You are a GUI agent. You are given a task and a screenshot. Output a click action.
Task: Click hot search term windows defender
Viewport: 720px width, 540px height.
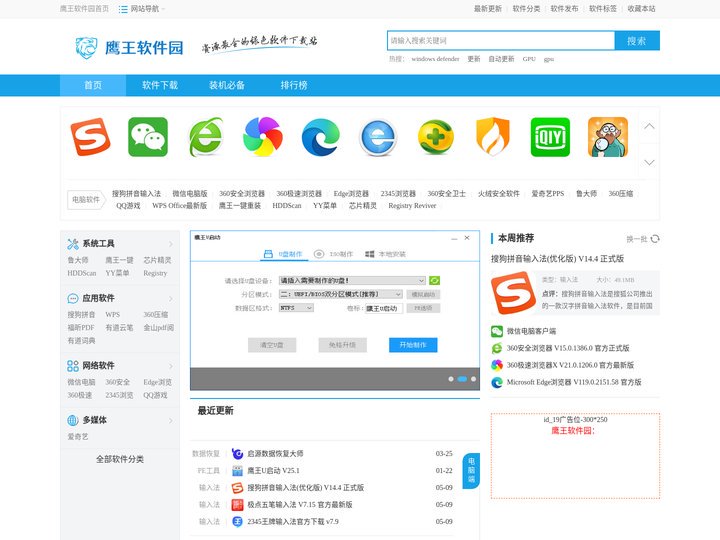coord(435,59)
